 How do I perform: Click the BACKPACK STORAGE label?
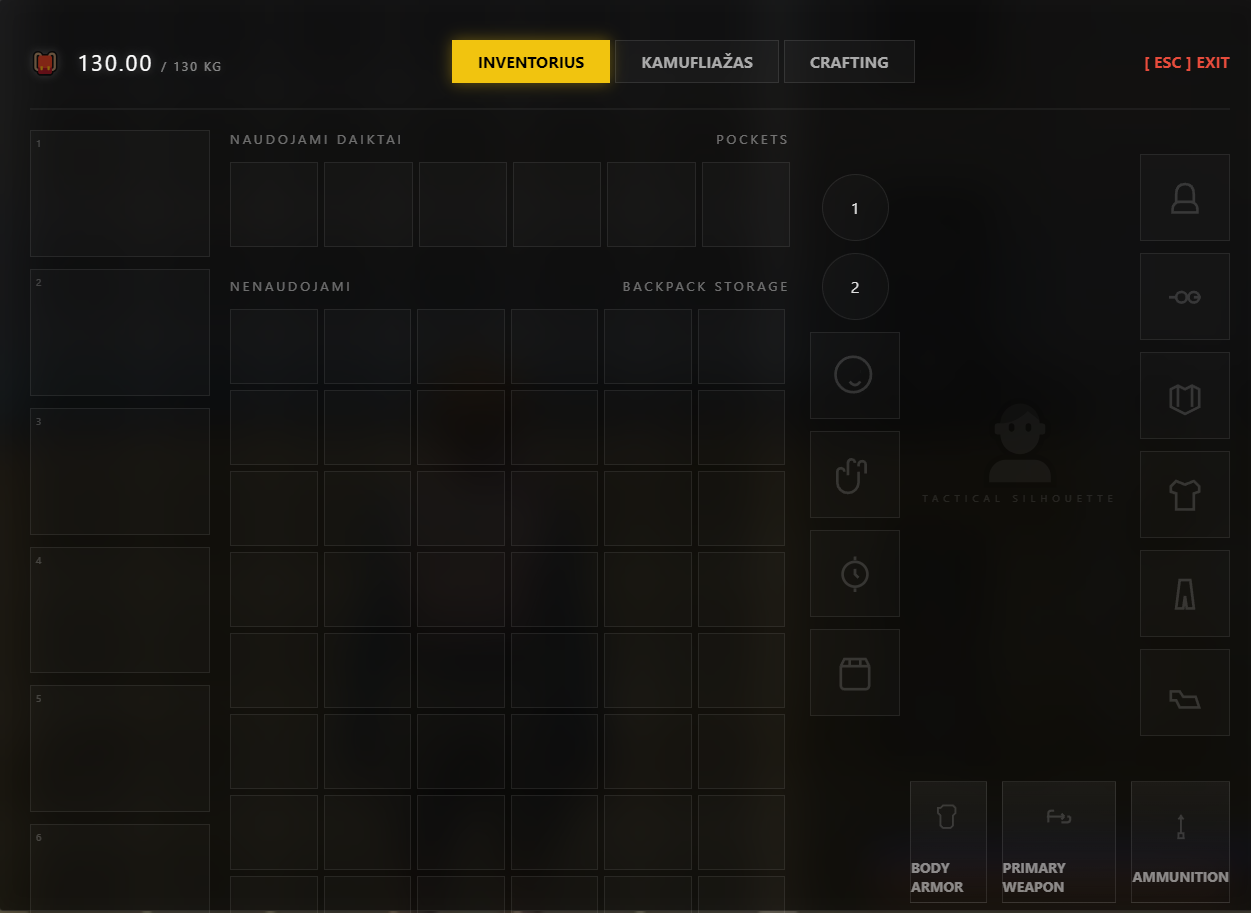coord(705,287)
